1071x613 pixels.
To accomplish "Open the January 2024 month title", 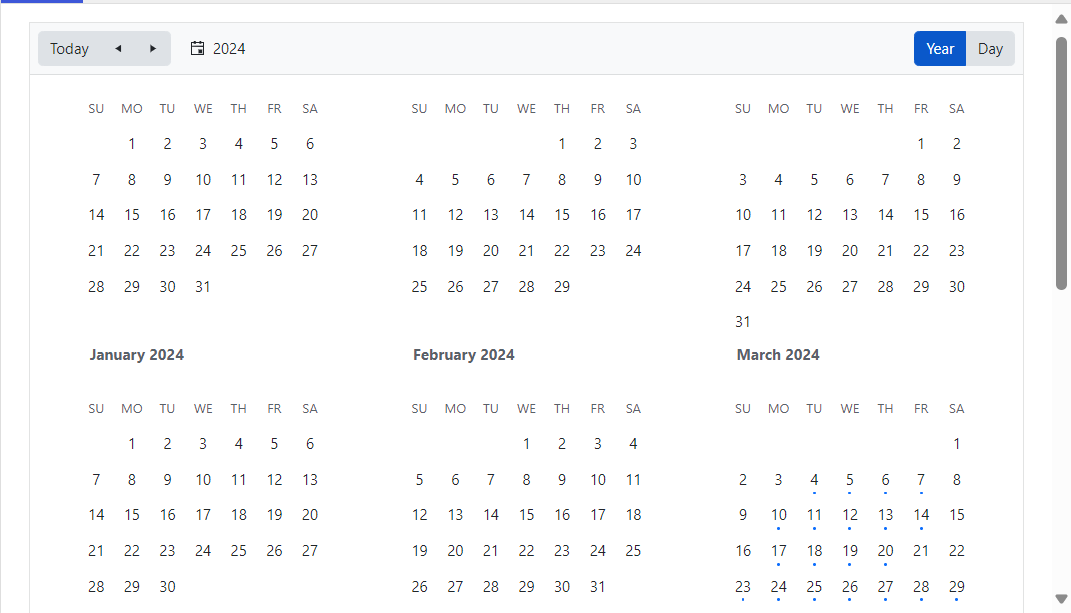I will (x=136, y=355).
